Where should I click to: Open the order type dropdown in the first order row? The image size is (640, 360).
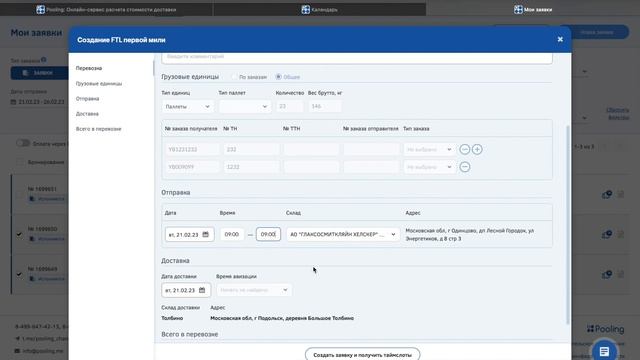coord(429,149)
